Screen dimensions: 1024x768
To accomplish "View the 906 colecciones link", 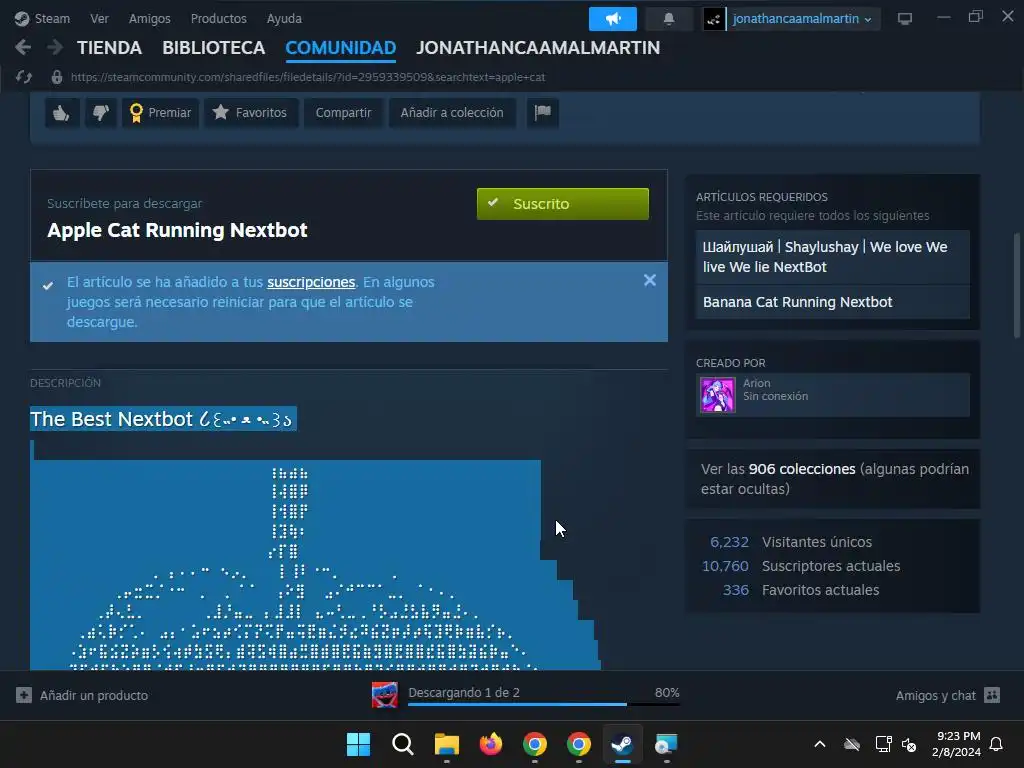I will tap(802, 469).
